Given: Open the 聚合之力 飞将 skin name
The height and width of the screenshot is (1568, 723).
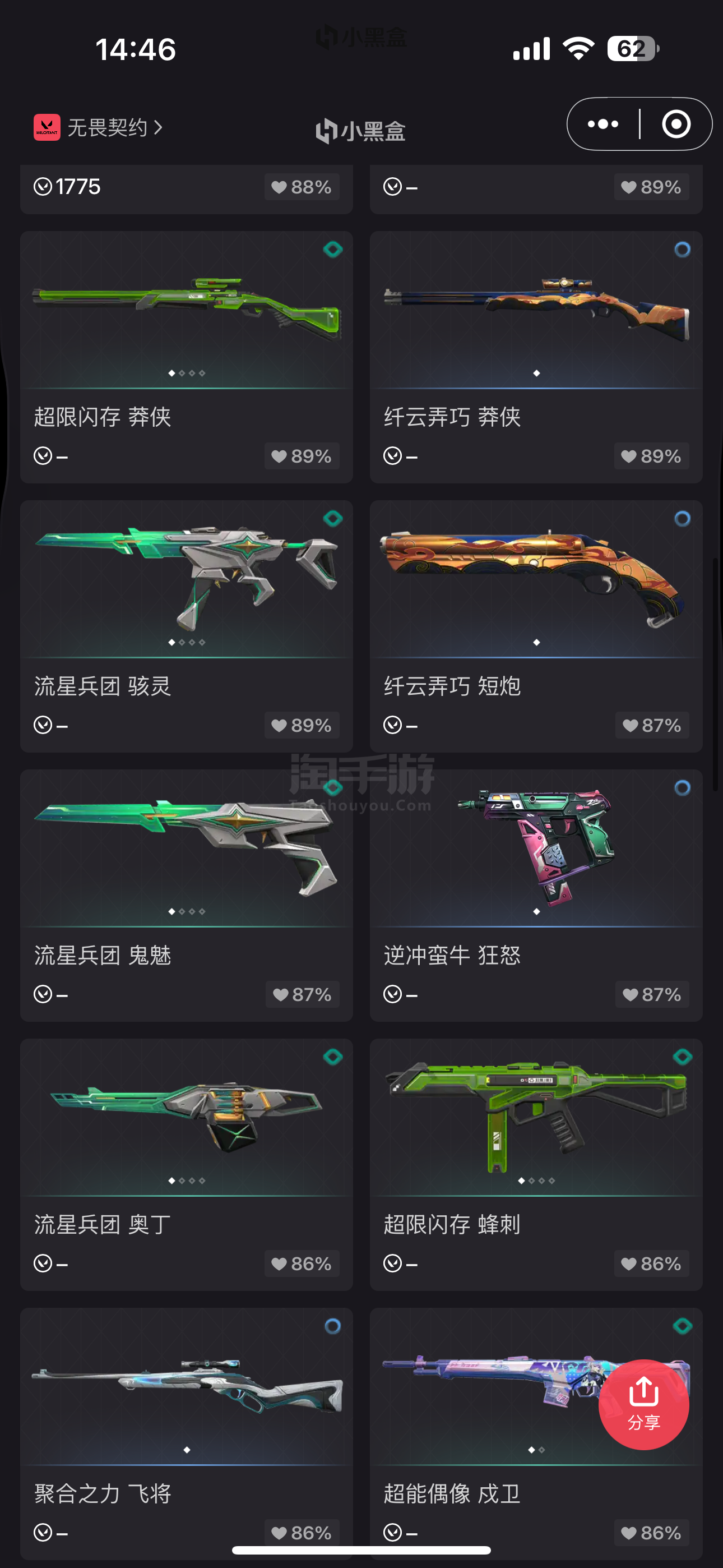Looking at the screenshot, I should tap(102, 1494).
